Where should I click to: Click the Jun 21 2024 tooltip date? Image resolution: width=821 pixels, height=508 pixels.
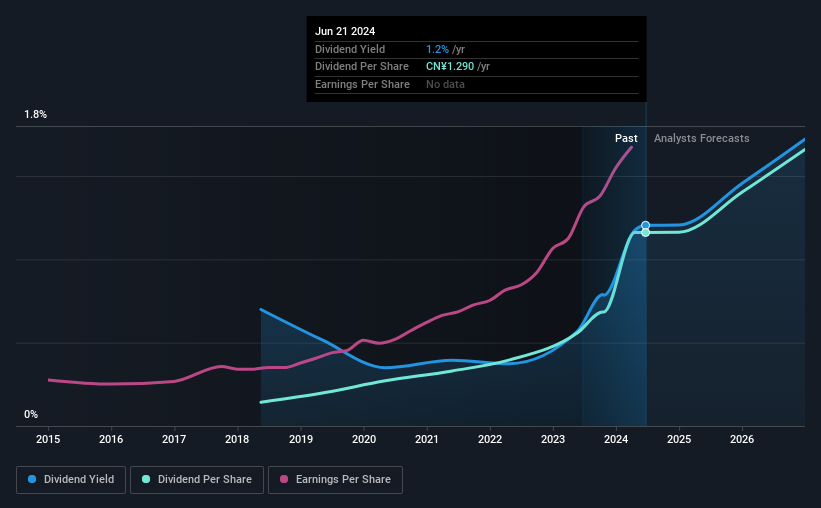345,31
